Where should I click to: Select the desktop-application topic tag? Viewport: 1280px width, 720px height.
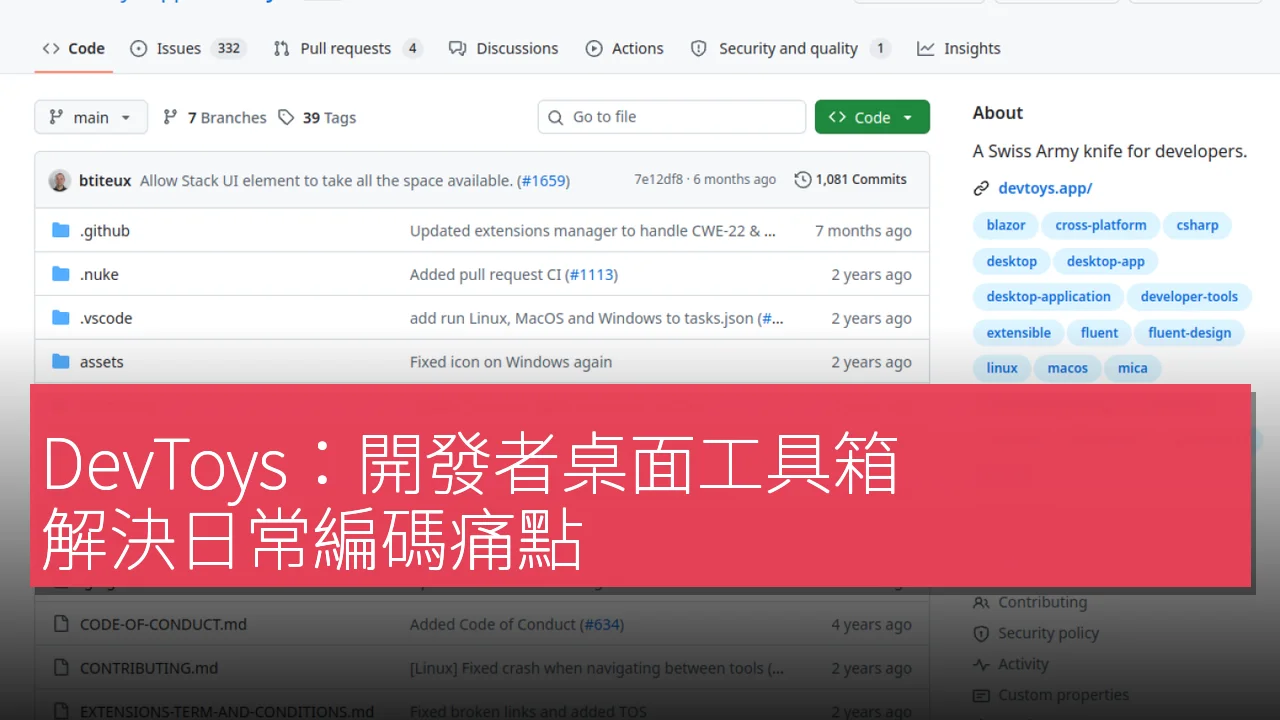[x=1049, y=297]
